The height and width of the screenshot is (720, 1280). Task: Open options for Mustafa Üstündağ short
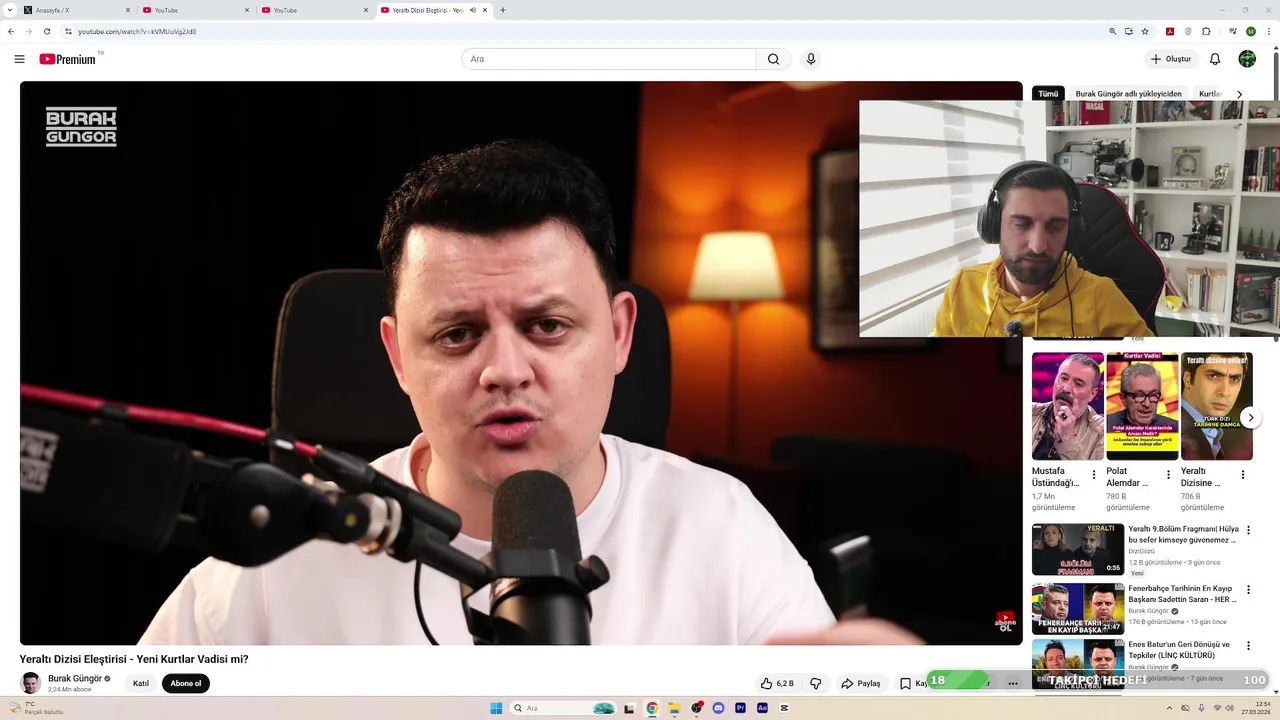(x=1094, y=475)
